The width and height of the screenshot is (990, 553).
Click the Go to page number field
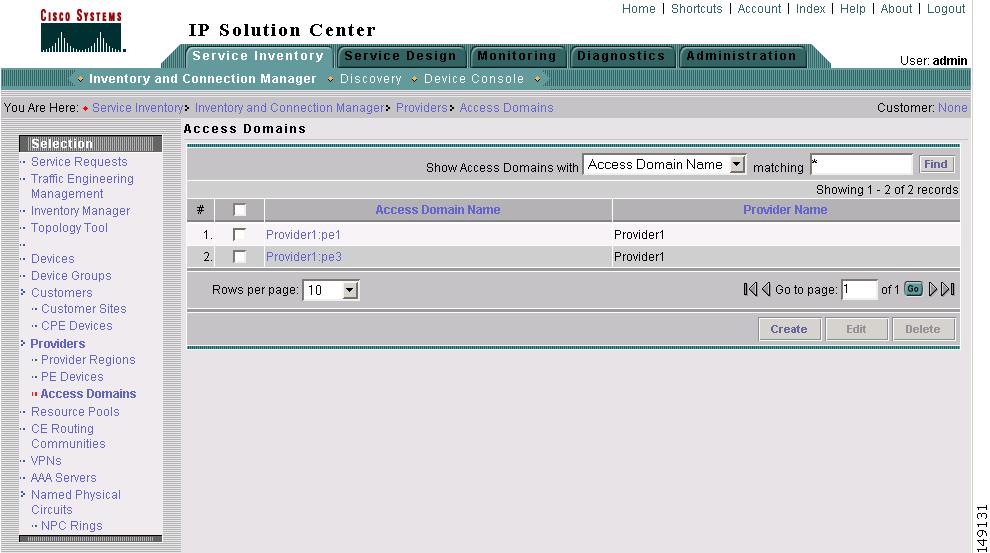pos(859,290)
